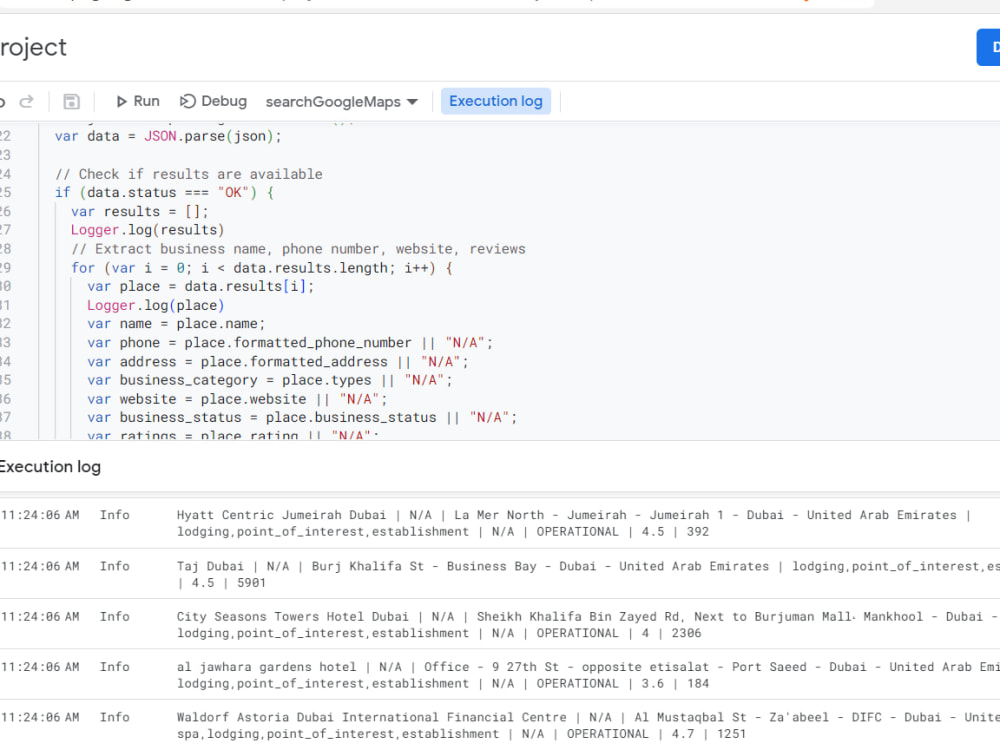The image size is (1000, 750).
Task: Click timestamp in the City Seasons row
Action: pyautogui.click(x=40, y=617)
